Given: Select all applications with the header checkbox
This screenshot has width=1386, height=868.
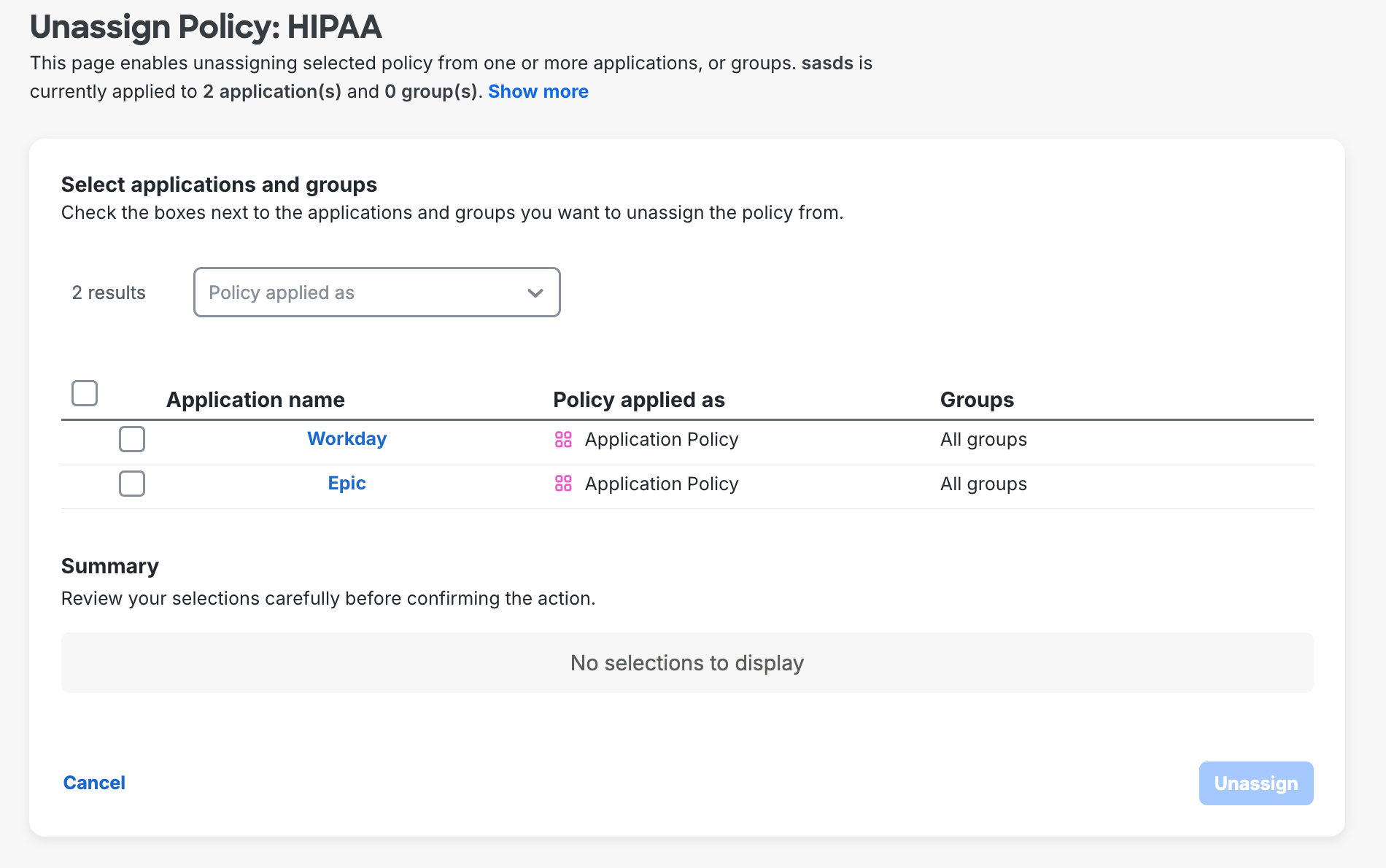Looking at the screenshot, I should [84, 393].
